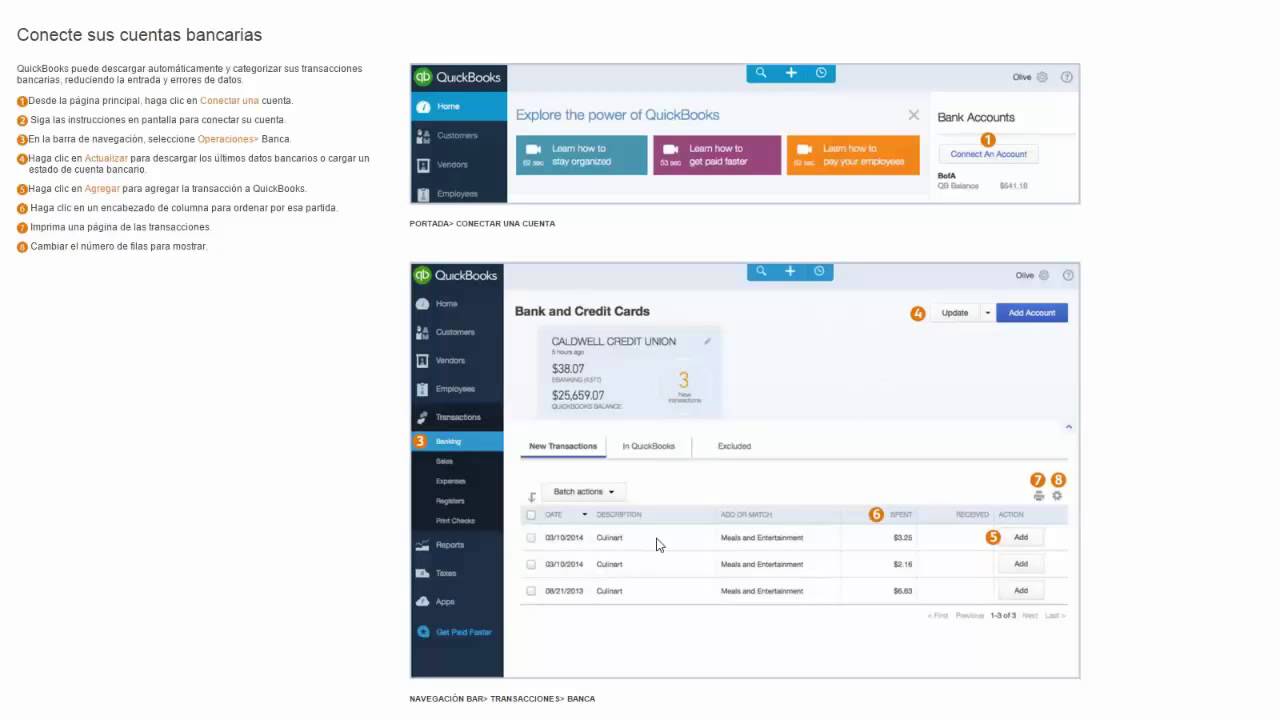The image size is (1280, 720).
Task: Select Banking under Transactions in the sidebar
Action: 457,441
